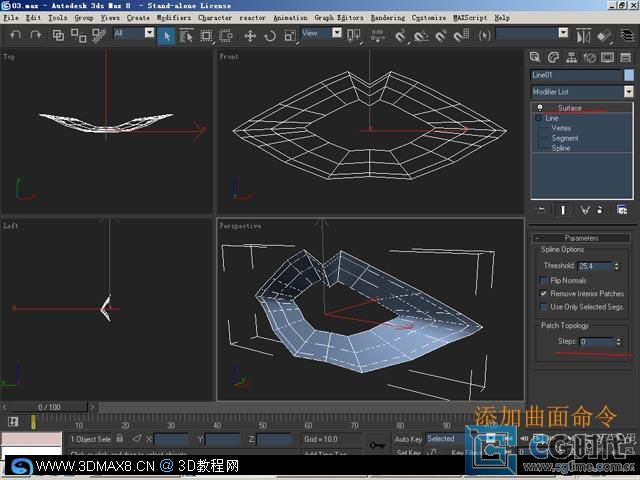Toggle Window/Crossing selection mode
The height and width of the screenshot is (480, 640).
[226, 36]
